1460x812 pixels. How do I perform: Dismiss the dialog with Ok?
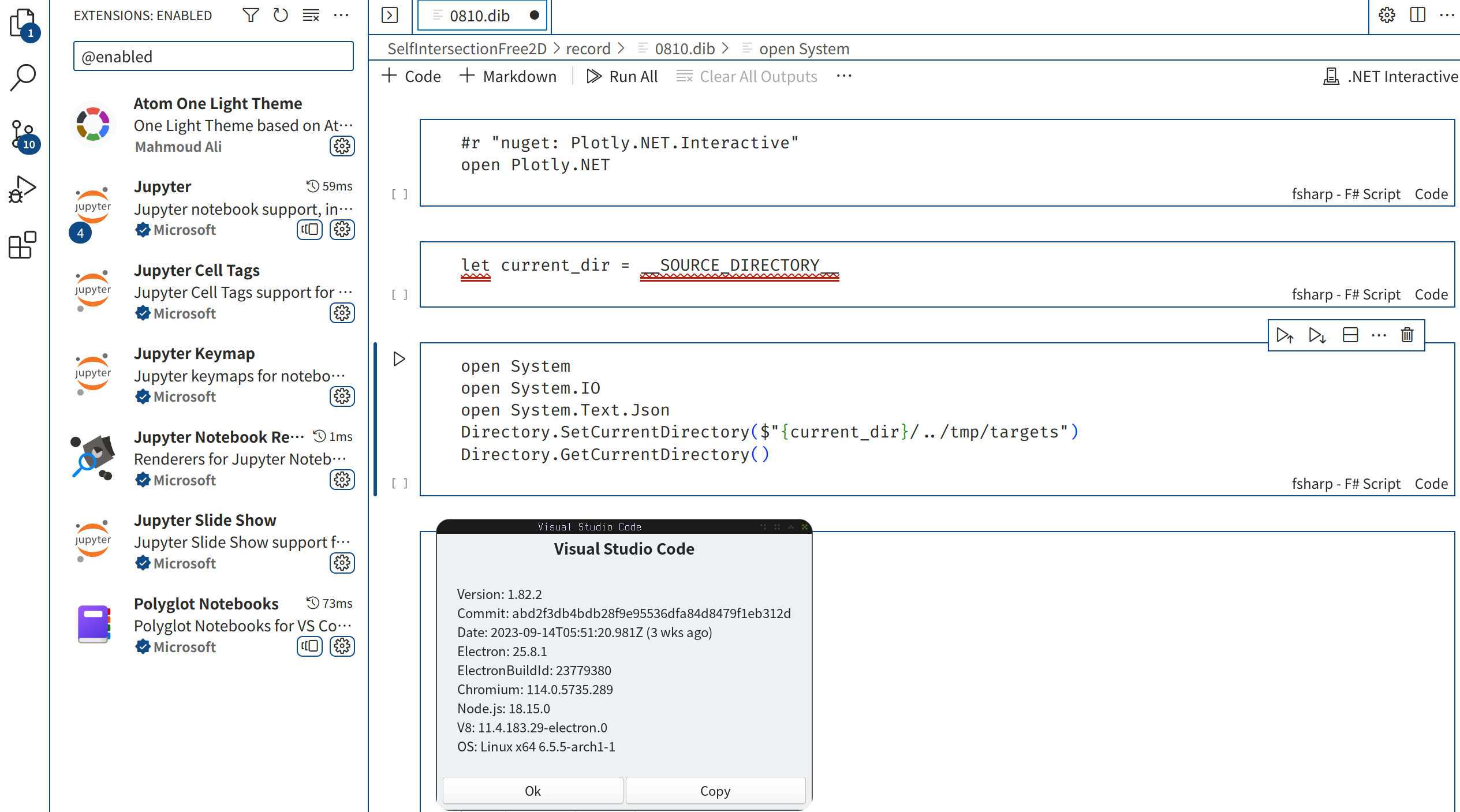tap(532, 790)
